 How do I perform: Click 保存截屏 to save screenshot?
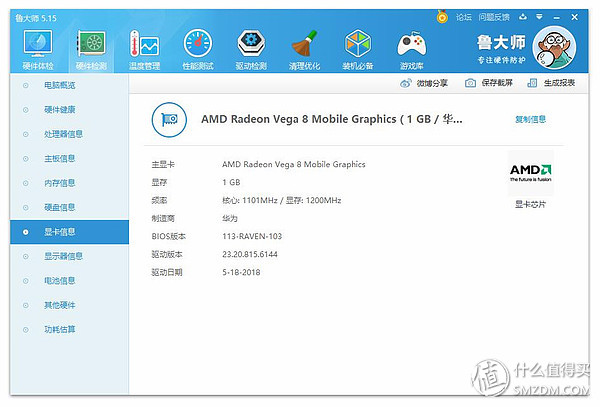[x=489, y=83]
